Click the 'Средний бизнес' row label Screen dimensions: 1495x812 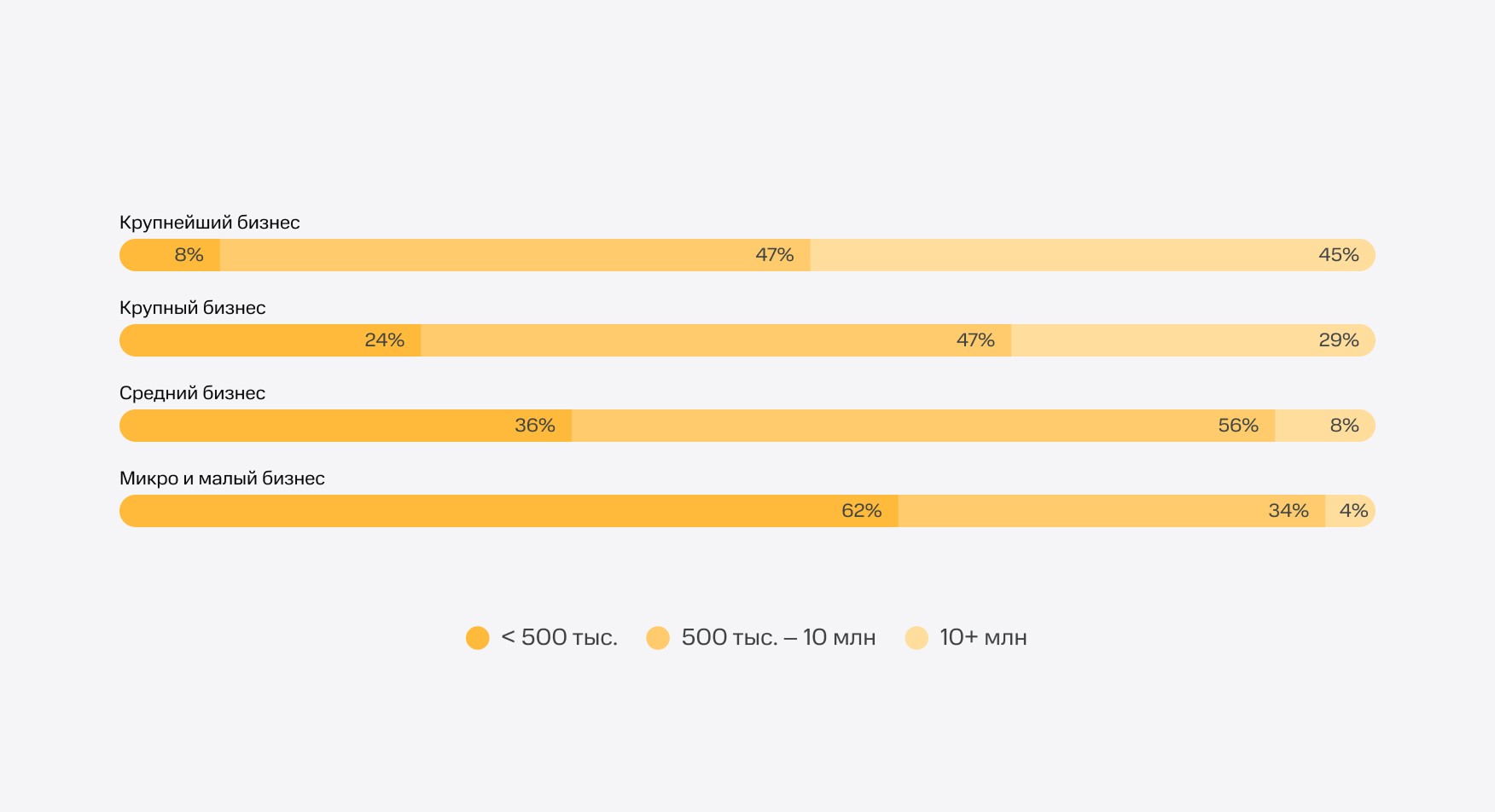193,393
